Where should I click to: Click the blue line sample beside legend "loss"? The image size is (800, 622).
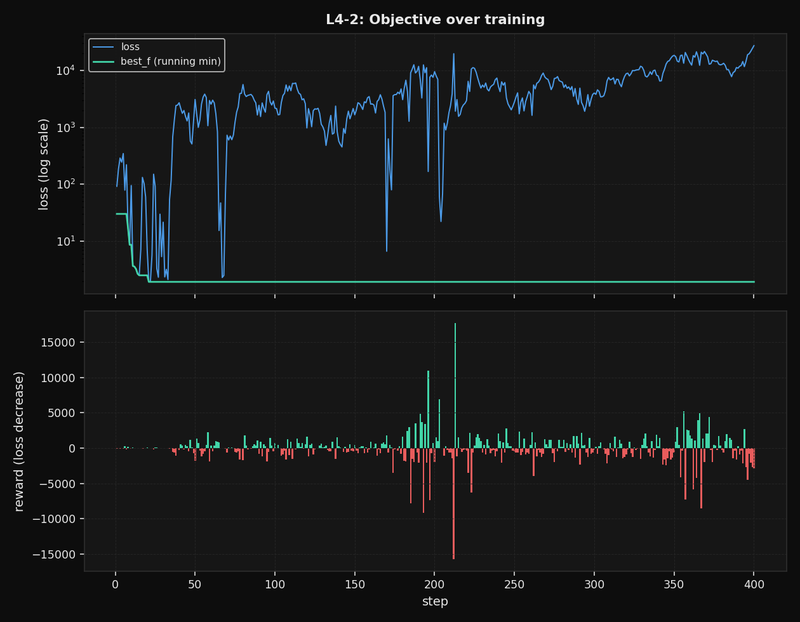[103, 47]
